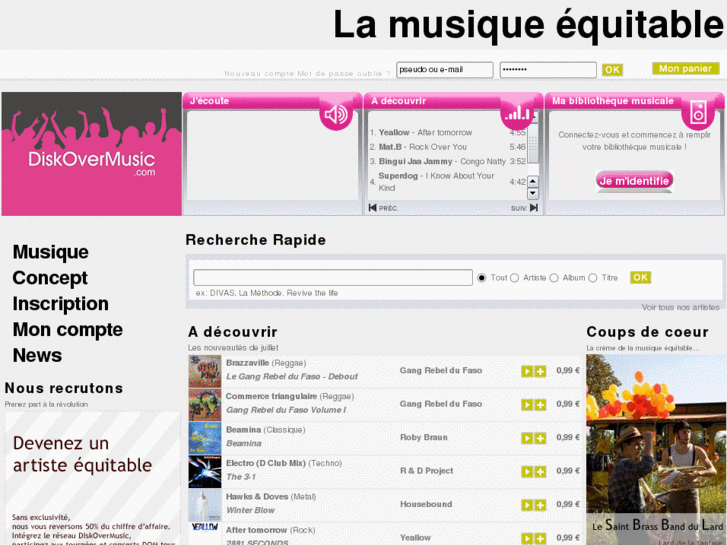Screen dimensions: 727x545
Task: Play the Commerce triangulaire track
Action: click(x=527, y=404)
